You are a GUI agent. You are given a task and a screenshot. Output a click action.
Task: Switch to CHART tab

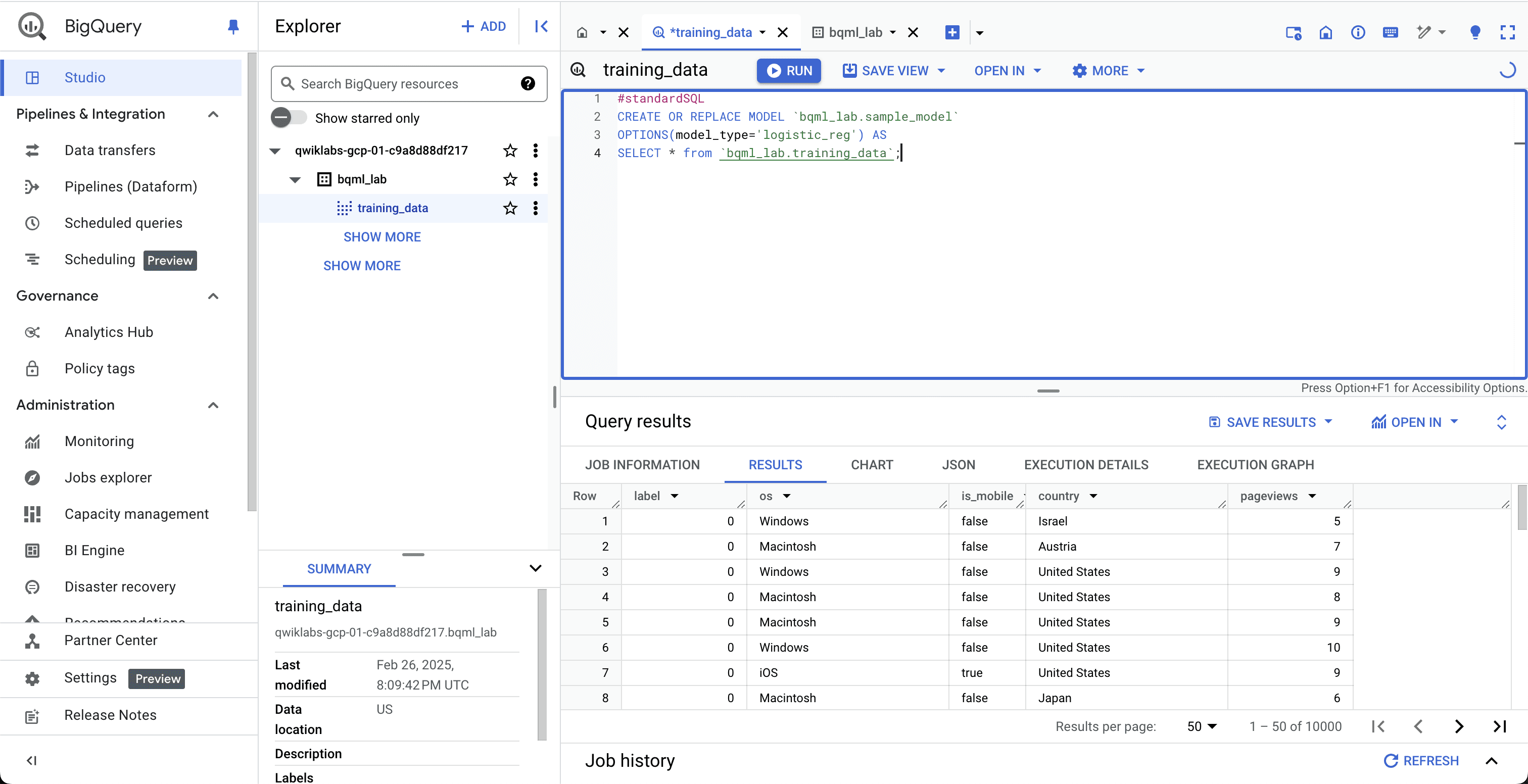click(x=871, y=465)
